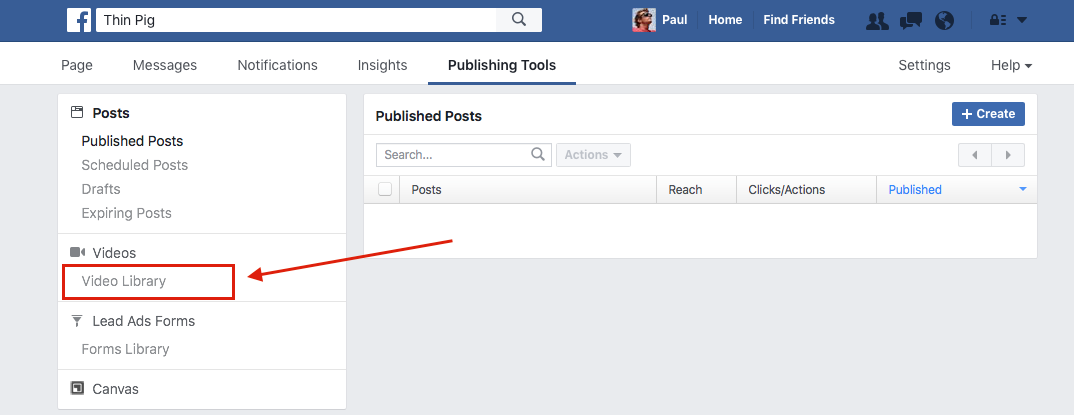Click the Reach column header
1074x415 pixels.
[x=697, y=190]
